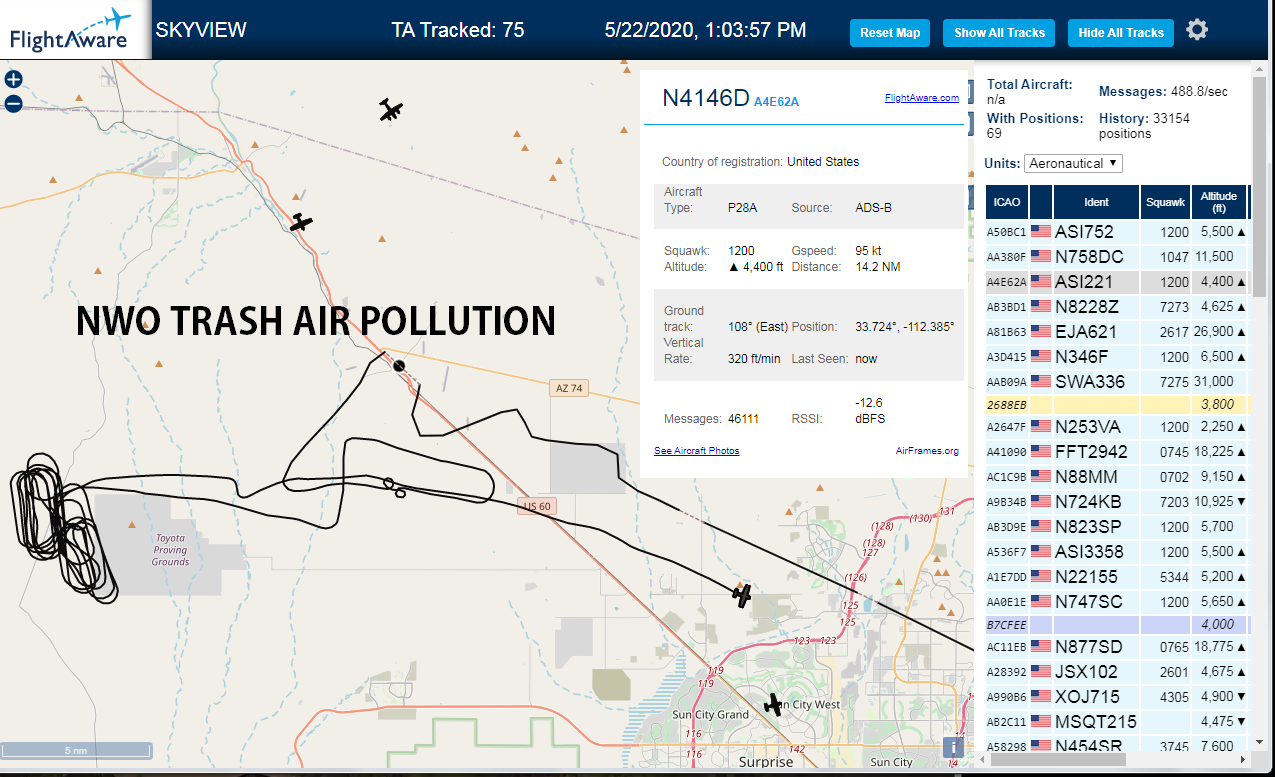Image resolution: width=1275 pixels, height=777 pixels.
Task: Select aircraft row ASI221
Action: click(x=1117, y=282)
